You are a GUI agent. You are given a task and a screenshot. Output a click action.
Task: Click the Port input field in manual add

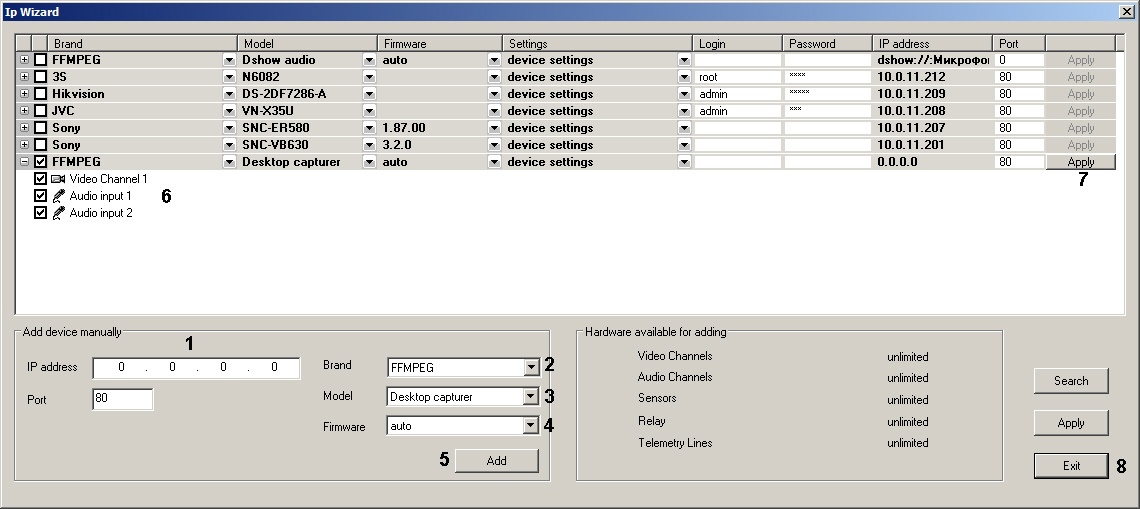point(122,400)
